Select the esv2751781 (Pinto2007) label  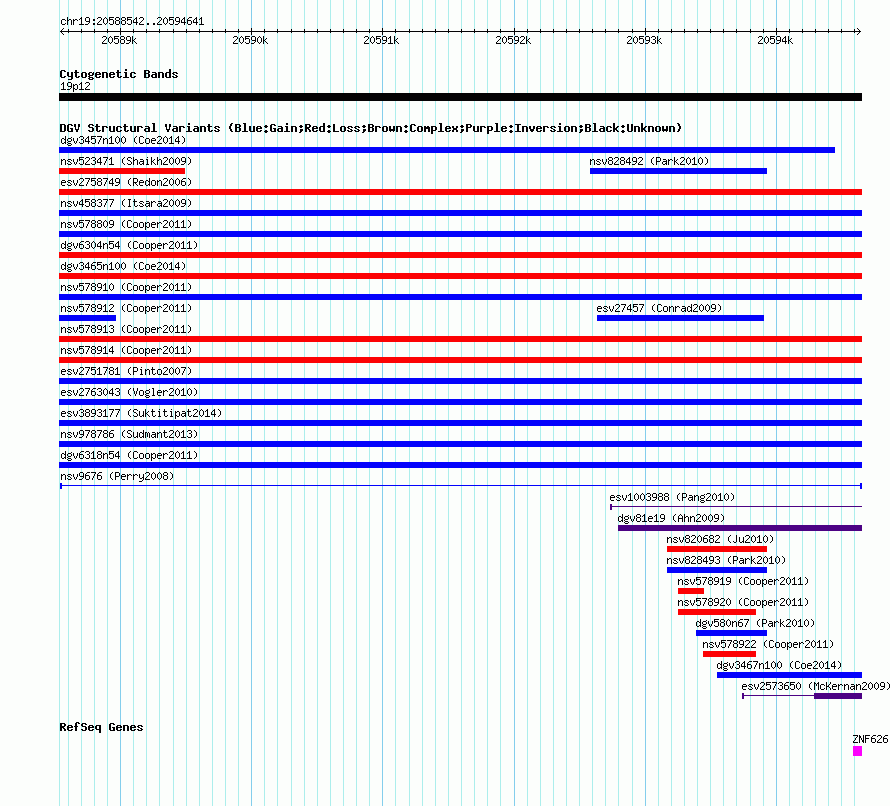pos(126,371)
